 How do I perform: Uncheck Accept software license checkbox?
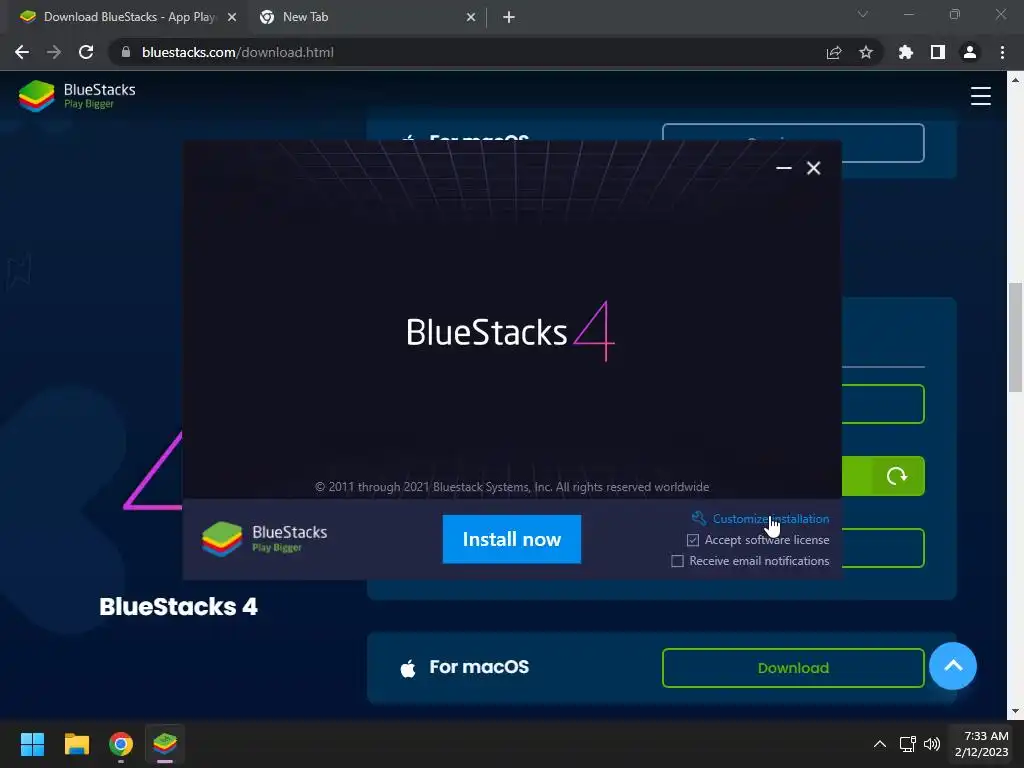[x=693, y=540]
